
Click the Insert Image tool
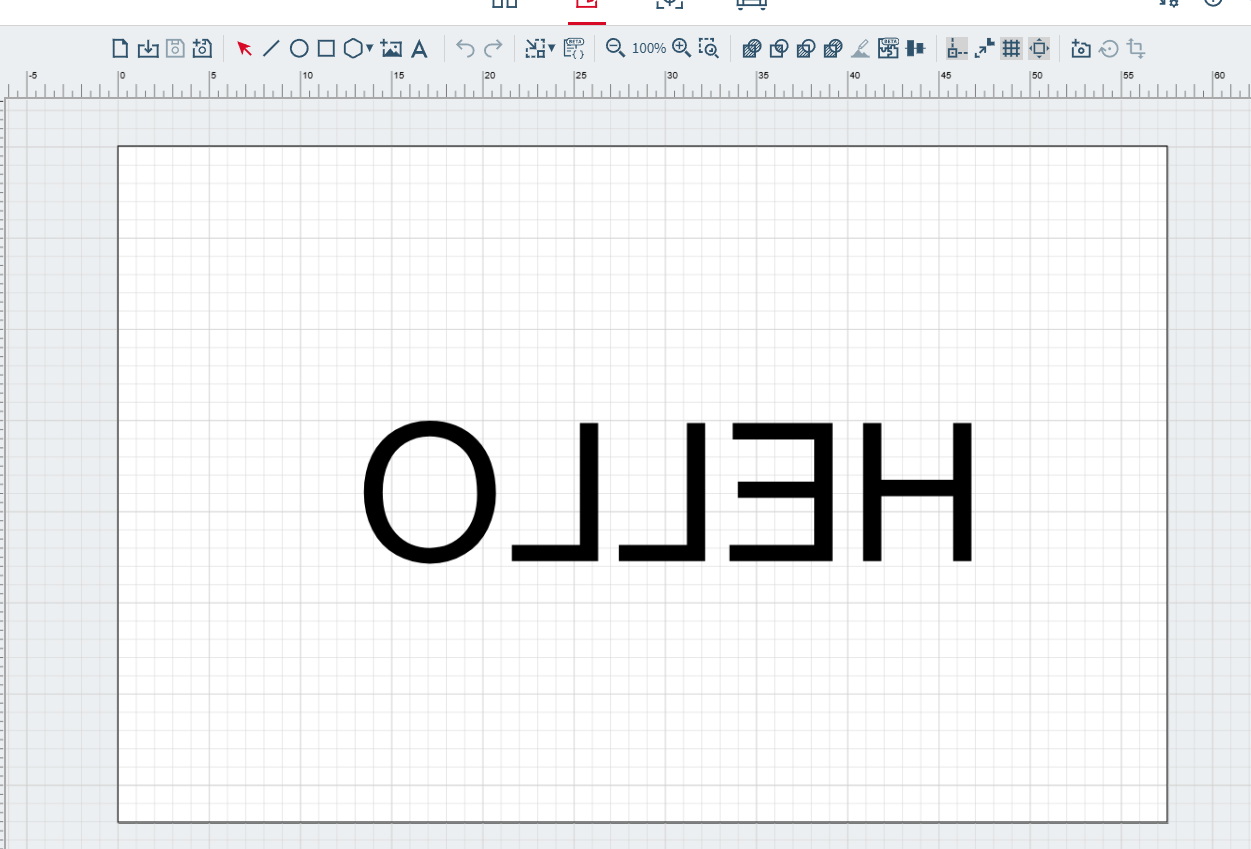point(391,48)
